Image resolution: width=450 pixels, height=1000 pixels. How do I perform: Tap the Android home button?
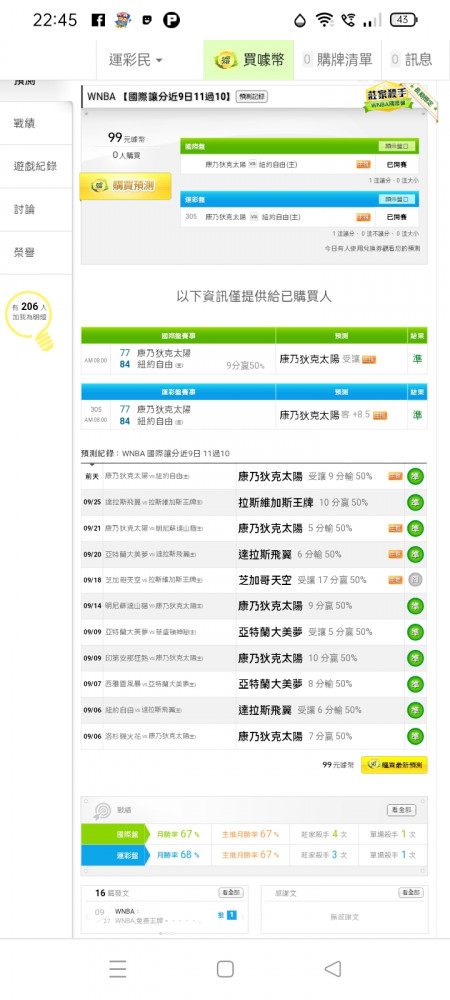tap(225, 969)
